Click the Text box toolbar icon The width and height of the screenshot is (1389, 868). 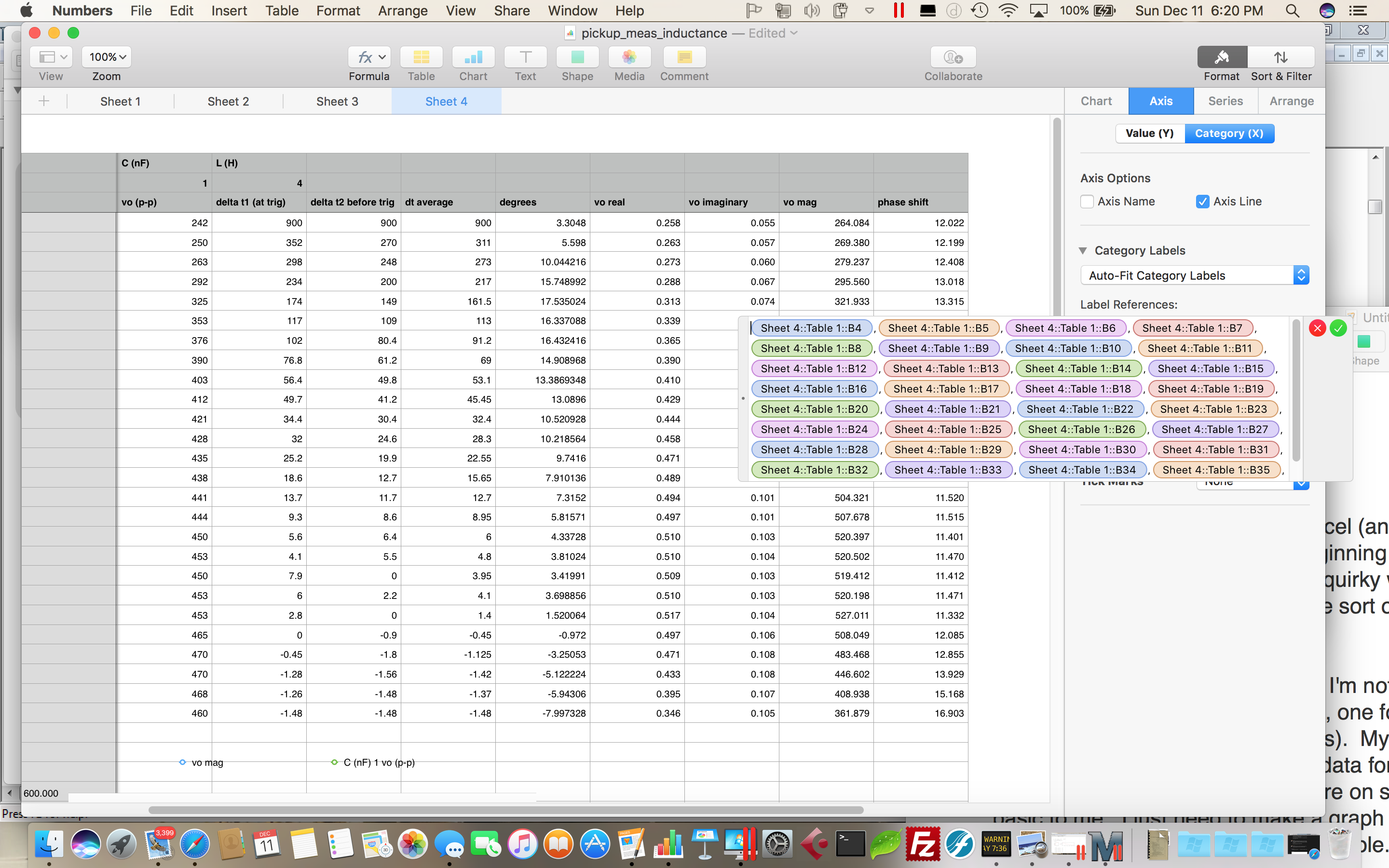click(525, 57)
